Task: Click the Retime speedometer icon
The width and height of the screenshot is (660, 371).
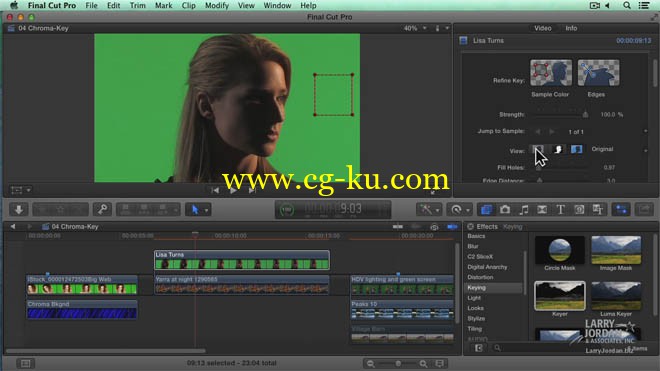Action: point(456,209)
